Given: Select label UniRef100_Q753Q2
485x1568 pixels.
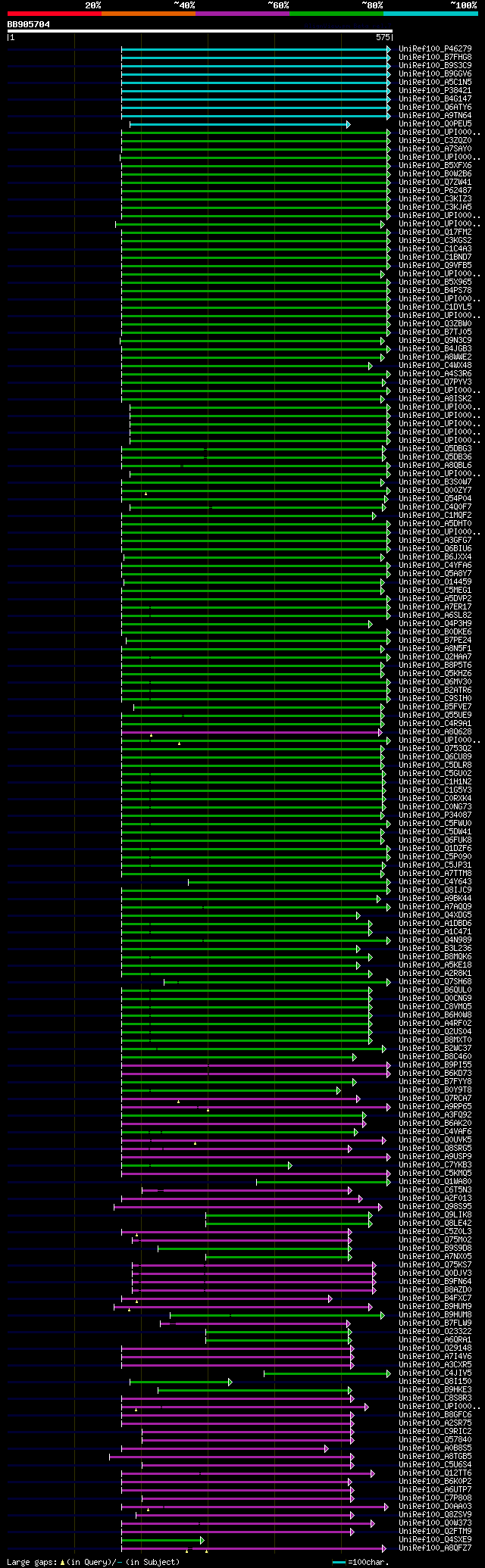Looking at the screenshot, I should pyautogui.click(x=435, y=749).
